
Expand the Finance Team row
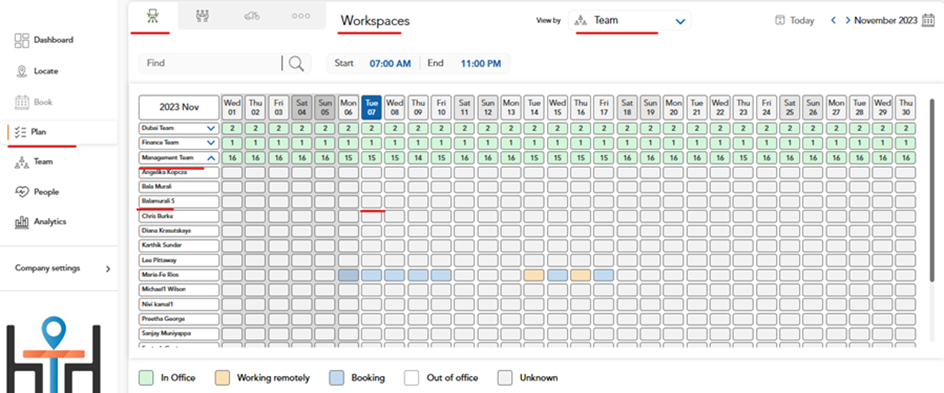211,143
